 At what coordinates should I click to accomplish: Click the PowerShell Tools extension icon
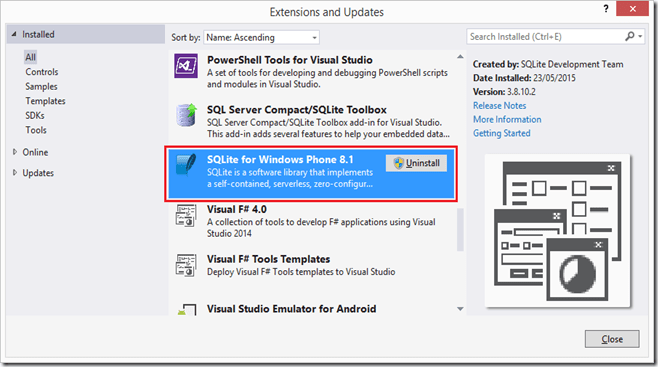click(186, 65)
